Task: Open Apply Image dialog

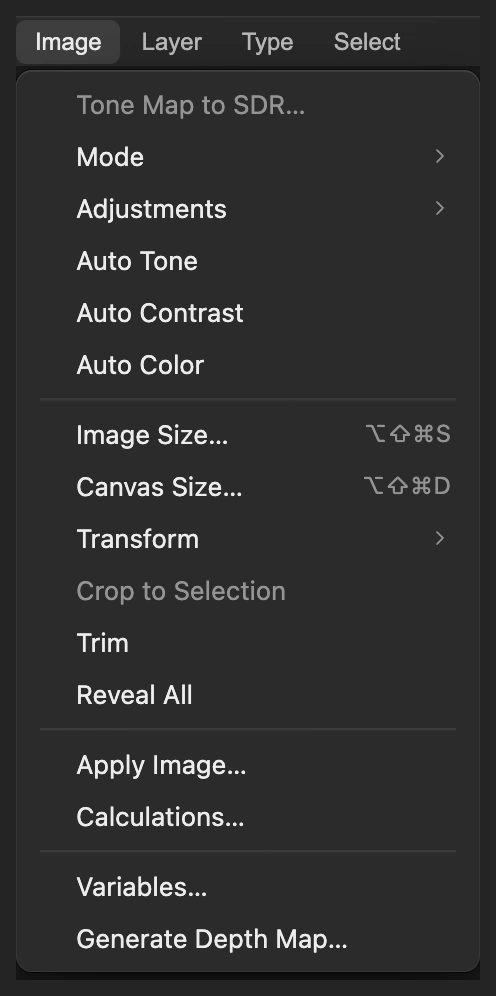Action: pyautogui.click(x=248, y=765)
